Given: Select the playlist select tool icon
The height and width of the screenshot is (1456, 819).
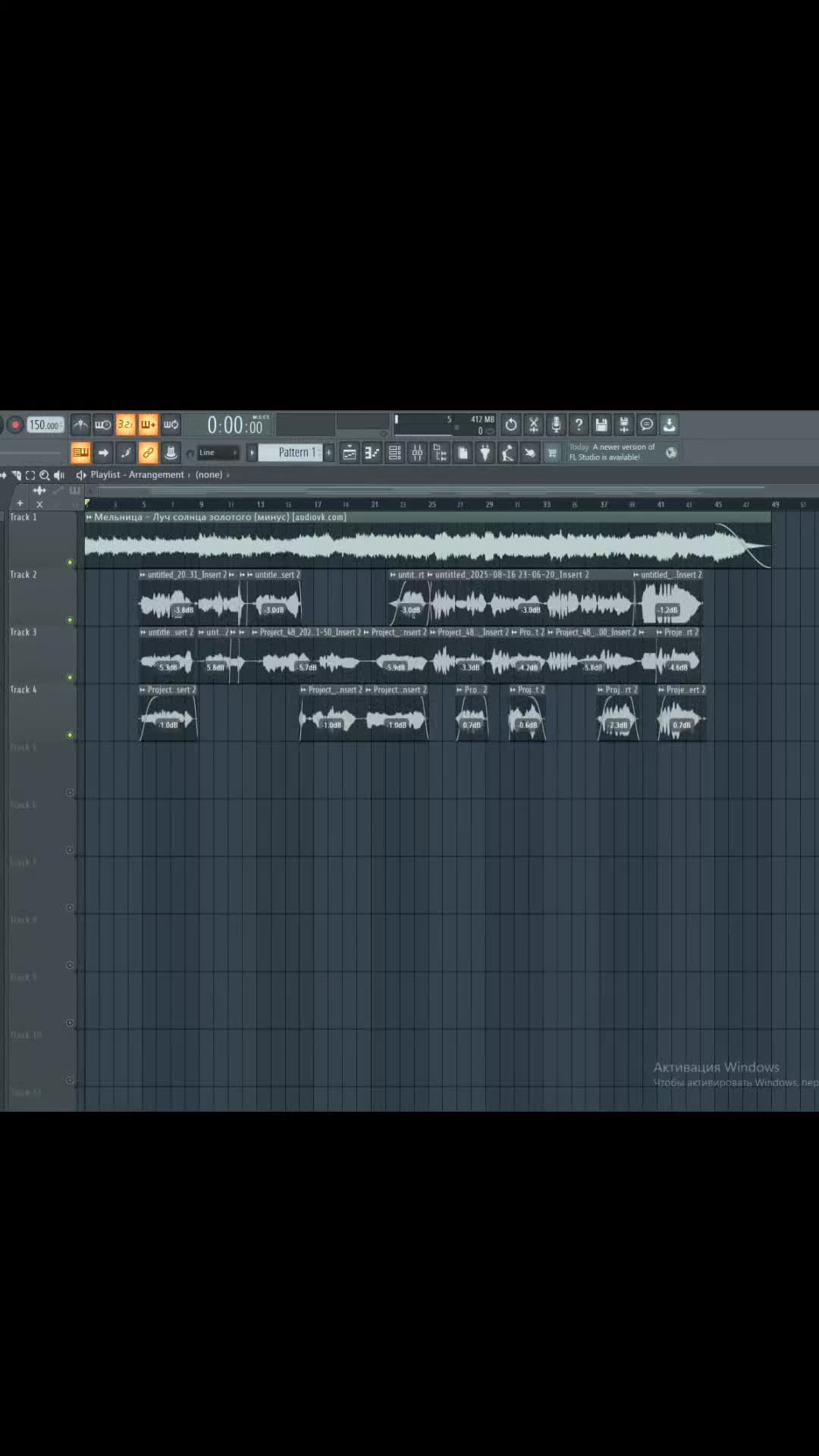Looking at the screenshot, I should (30, 475).
